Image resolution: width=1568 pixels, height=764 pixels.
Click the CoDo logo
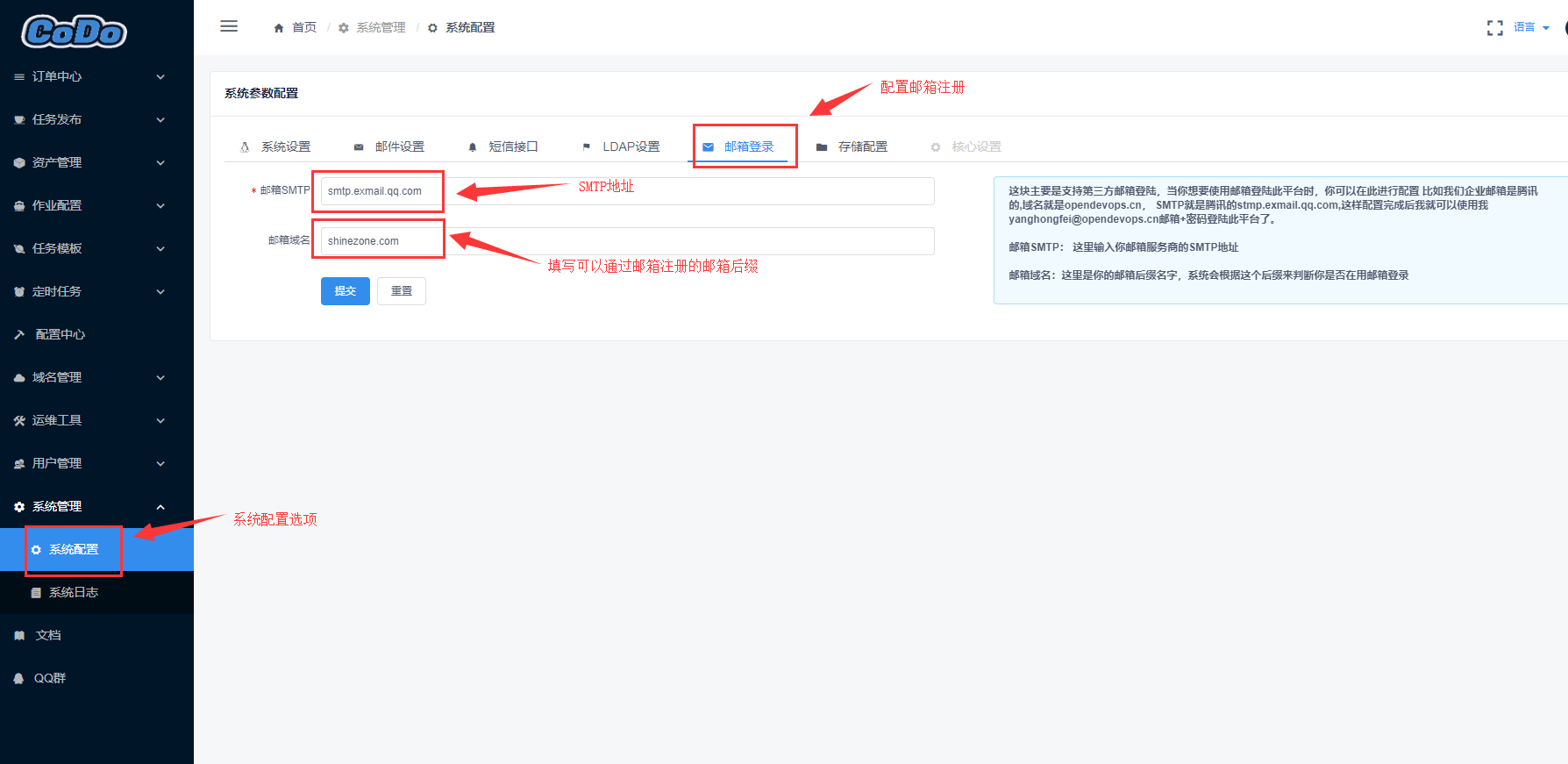(75, 32)
